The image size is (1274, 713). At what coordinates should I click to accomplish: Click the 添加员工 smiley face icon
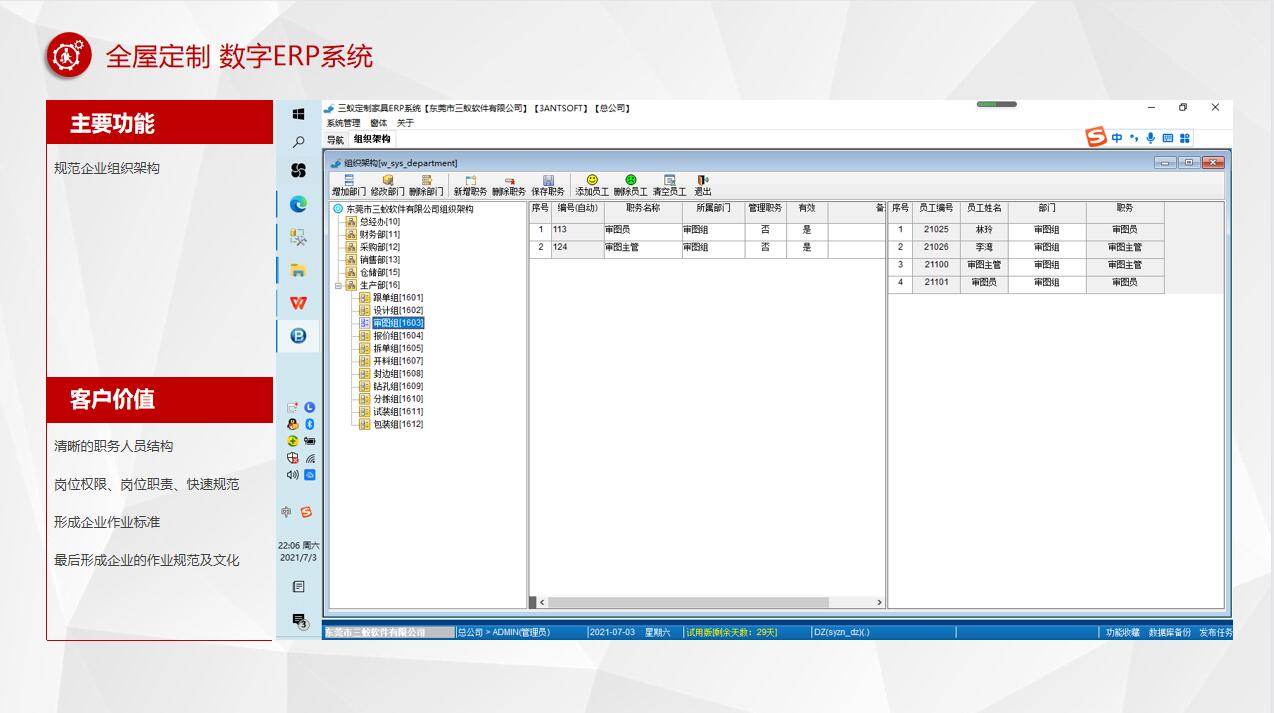coord(592,181)
